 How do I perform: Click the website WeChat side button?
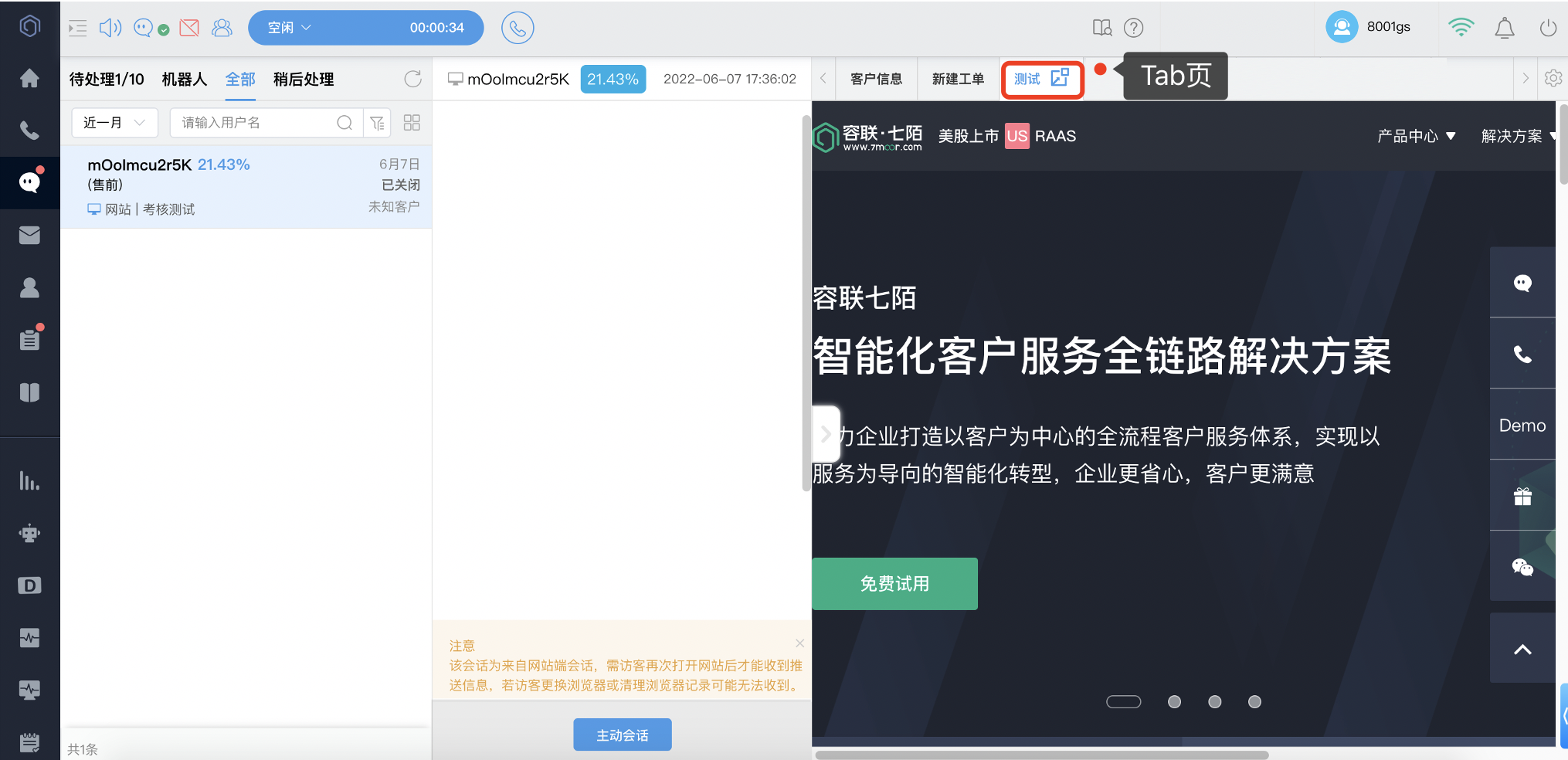1522,567
